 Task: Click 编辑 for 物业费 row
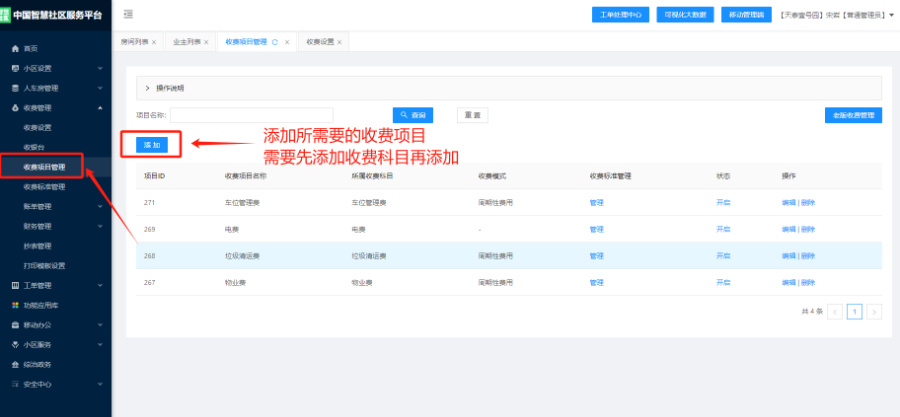point(789,283)
